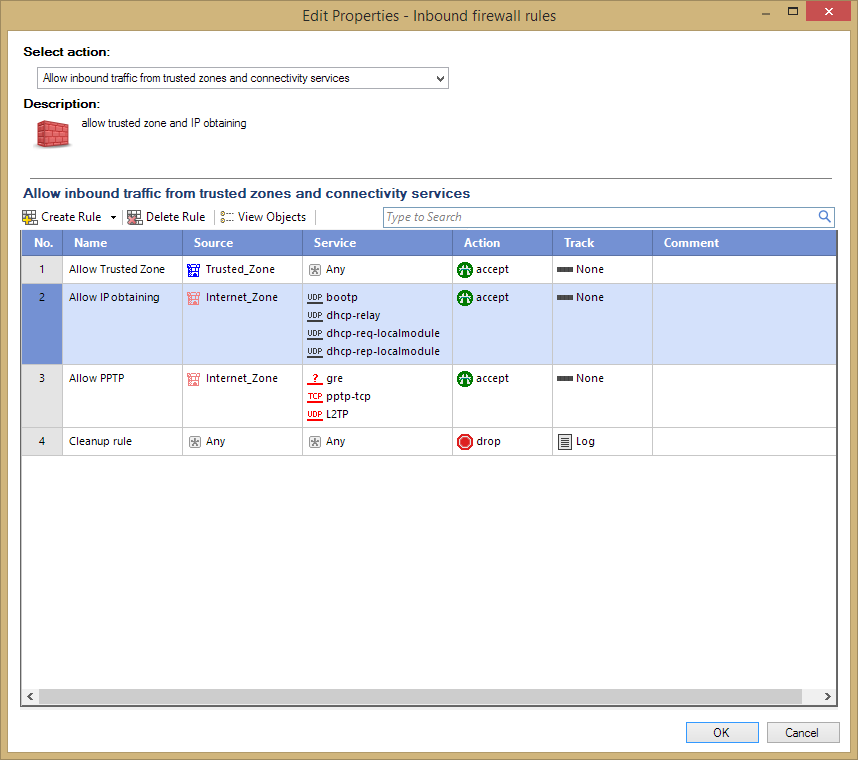Screen dimensions: 858x760
Task: Open the Select action dropdown
Action: click(x=242, y=78)
